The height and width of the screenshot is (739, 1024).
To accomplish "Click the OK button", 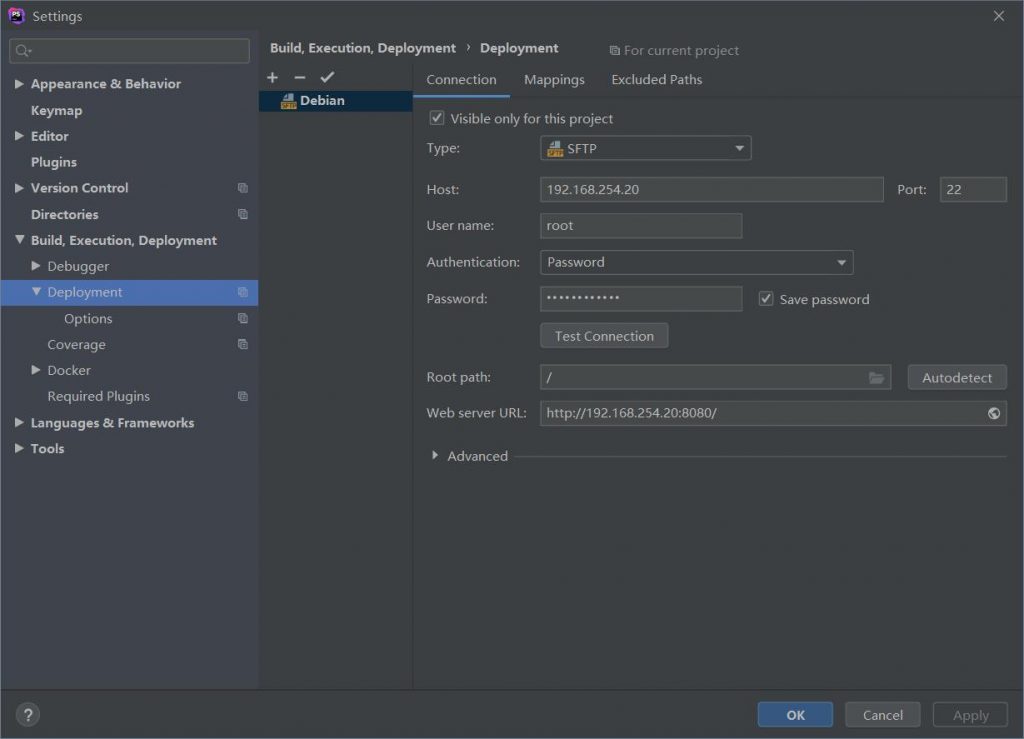I will (795, 715).
